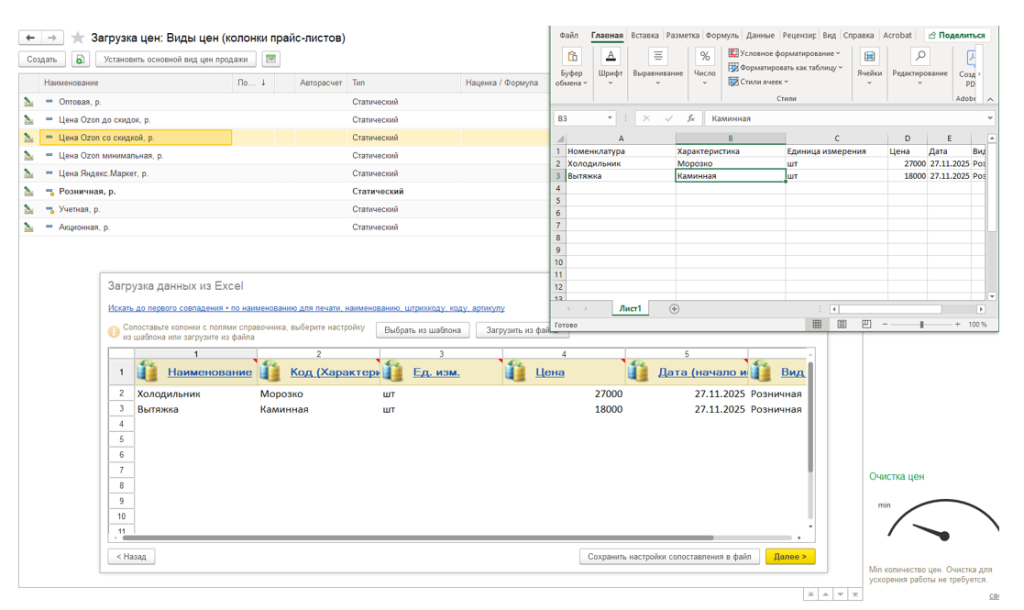Click the Excel zoom slider handle
This screenshot has height=610, width=1024.
[x=921, y=325]
